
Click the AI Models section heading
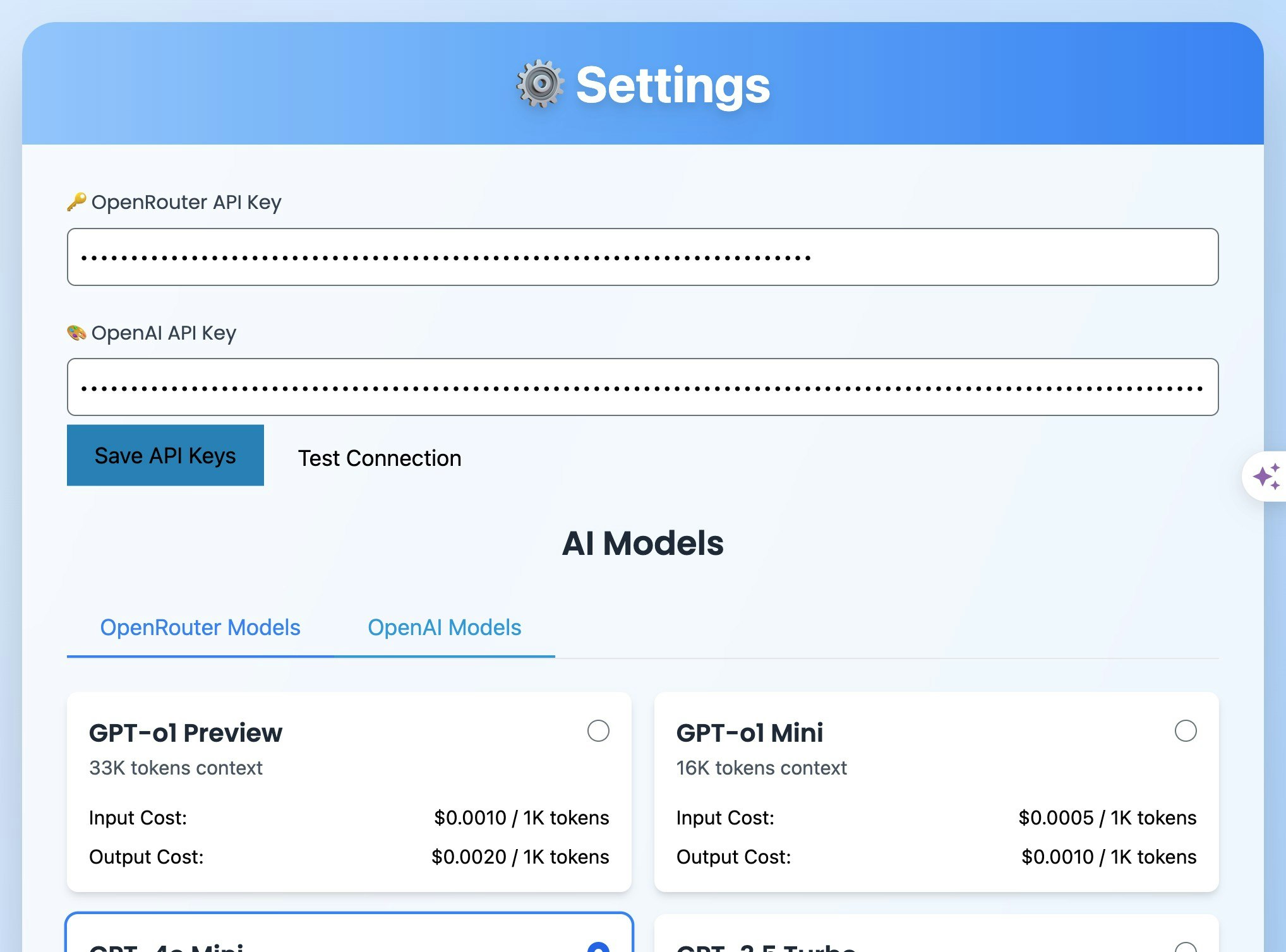(x=642, y=543)
